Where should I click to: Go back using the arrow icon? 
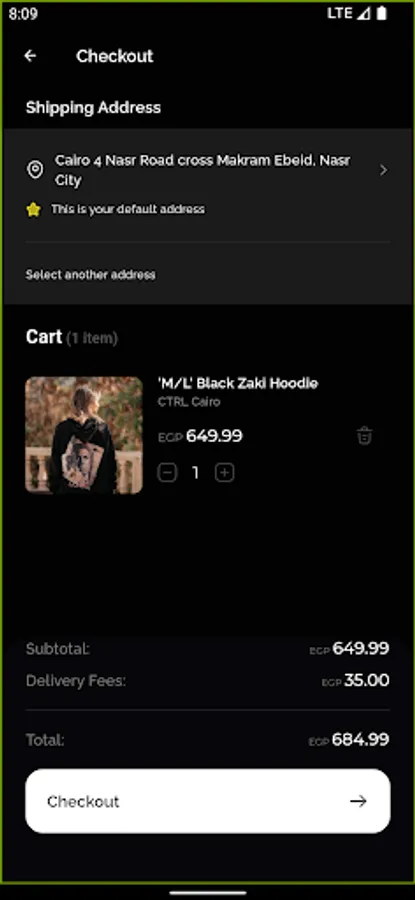click(x=30, y=56)
